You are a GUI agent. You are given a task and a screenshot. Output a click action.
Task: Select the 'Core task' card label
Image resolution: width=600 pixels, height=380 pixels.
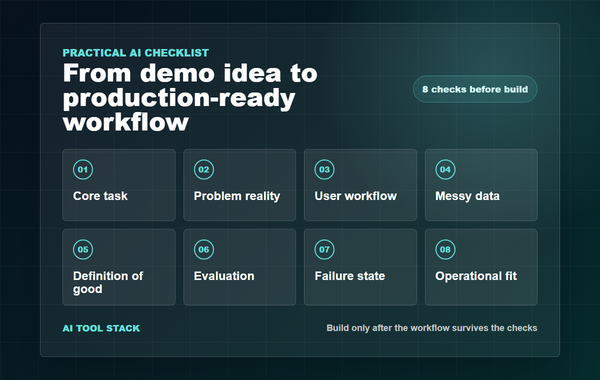100,196
